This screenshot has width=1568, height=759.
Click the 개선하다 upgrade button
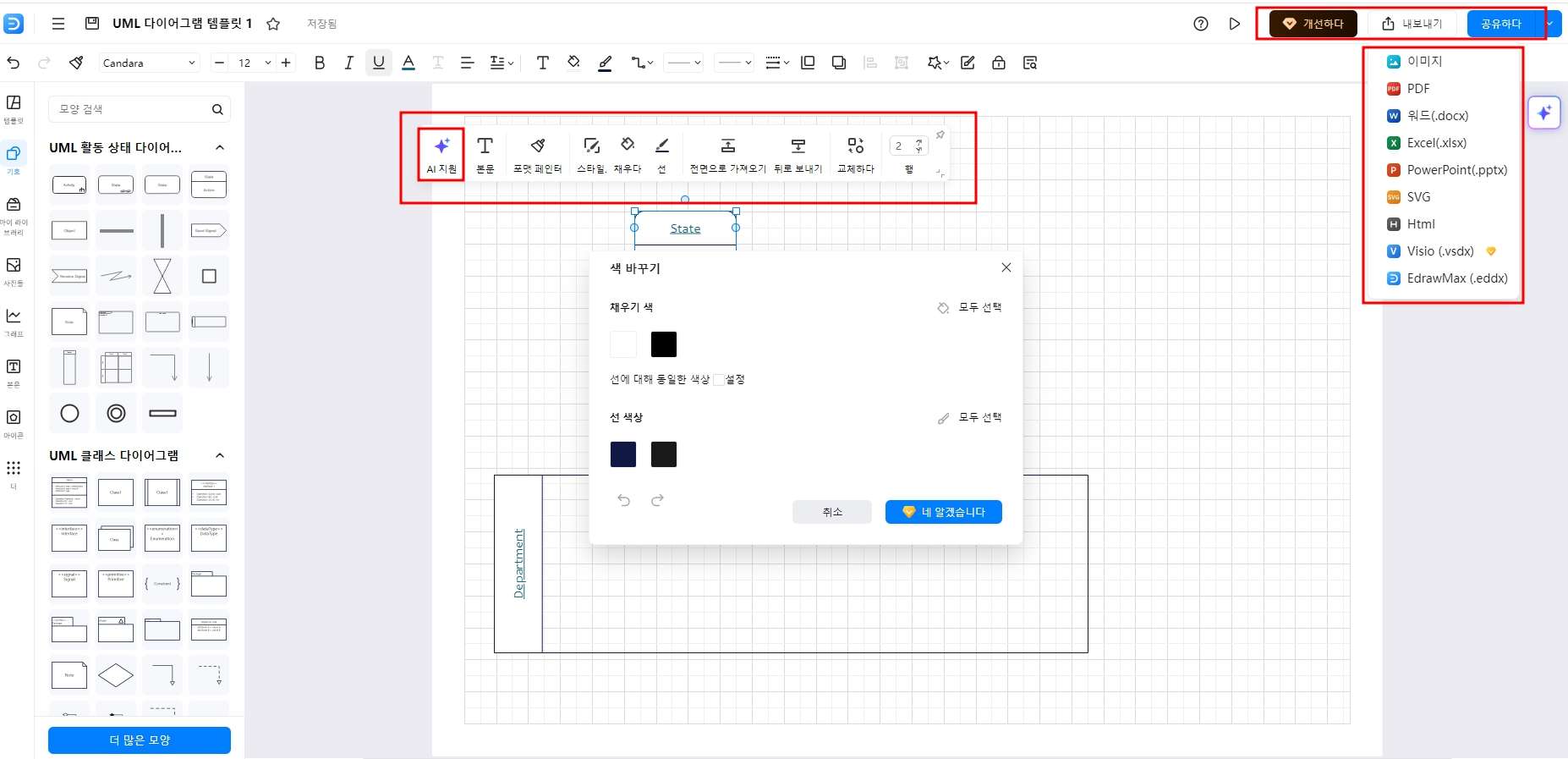pos(1313,24)
